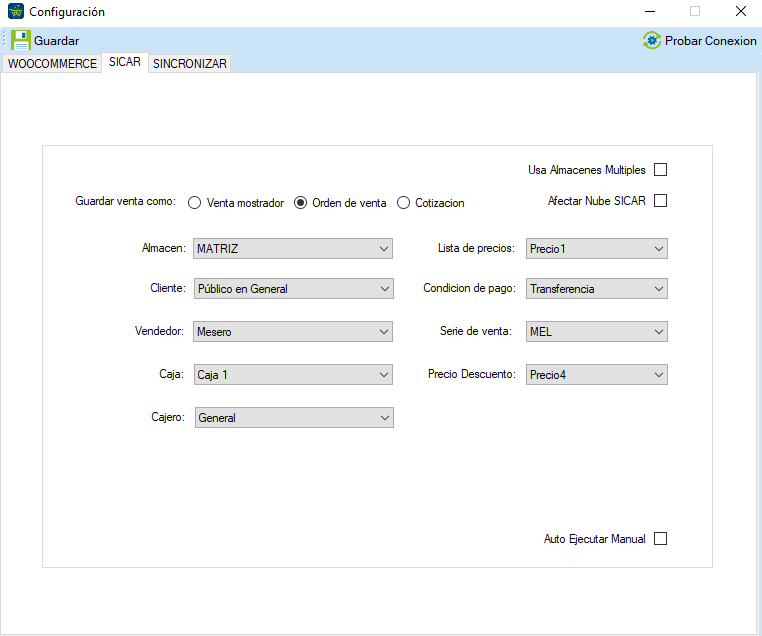Click the Configuración window title text

(67, 12)
